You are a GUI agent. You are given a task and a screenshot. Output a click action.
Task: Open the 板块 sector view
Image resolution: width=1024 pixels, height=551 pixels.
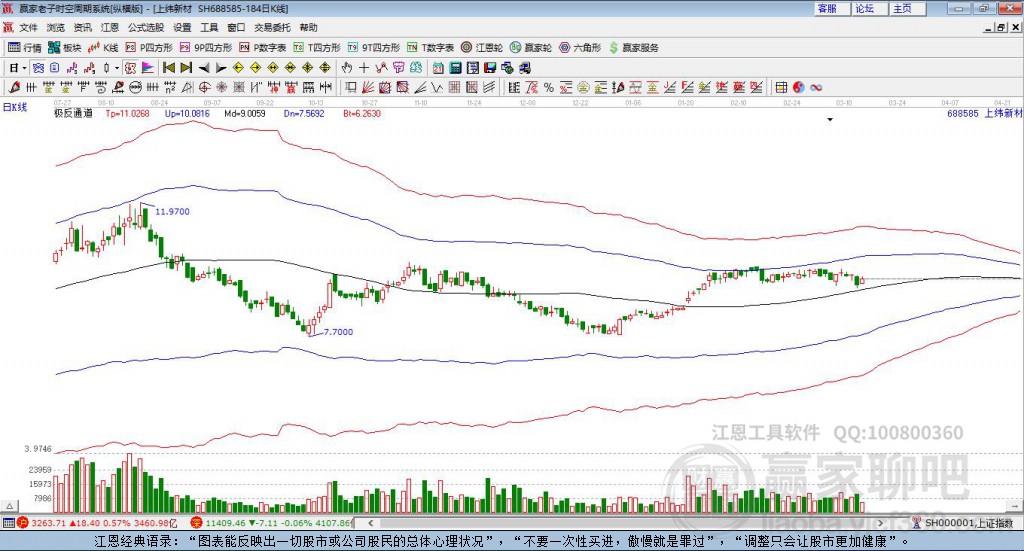coord(64,48)
